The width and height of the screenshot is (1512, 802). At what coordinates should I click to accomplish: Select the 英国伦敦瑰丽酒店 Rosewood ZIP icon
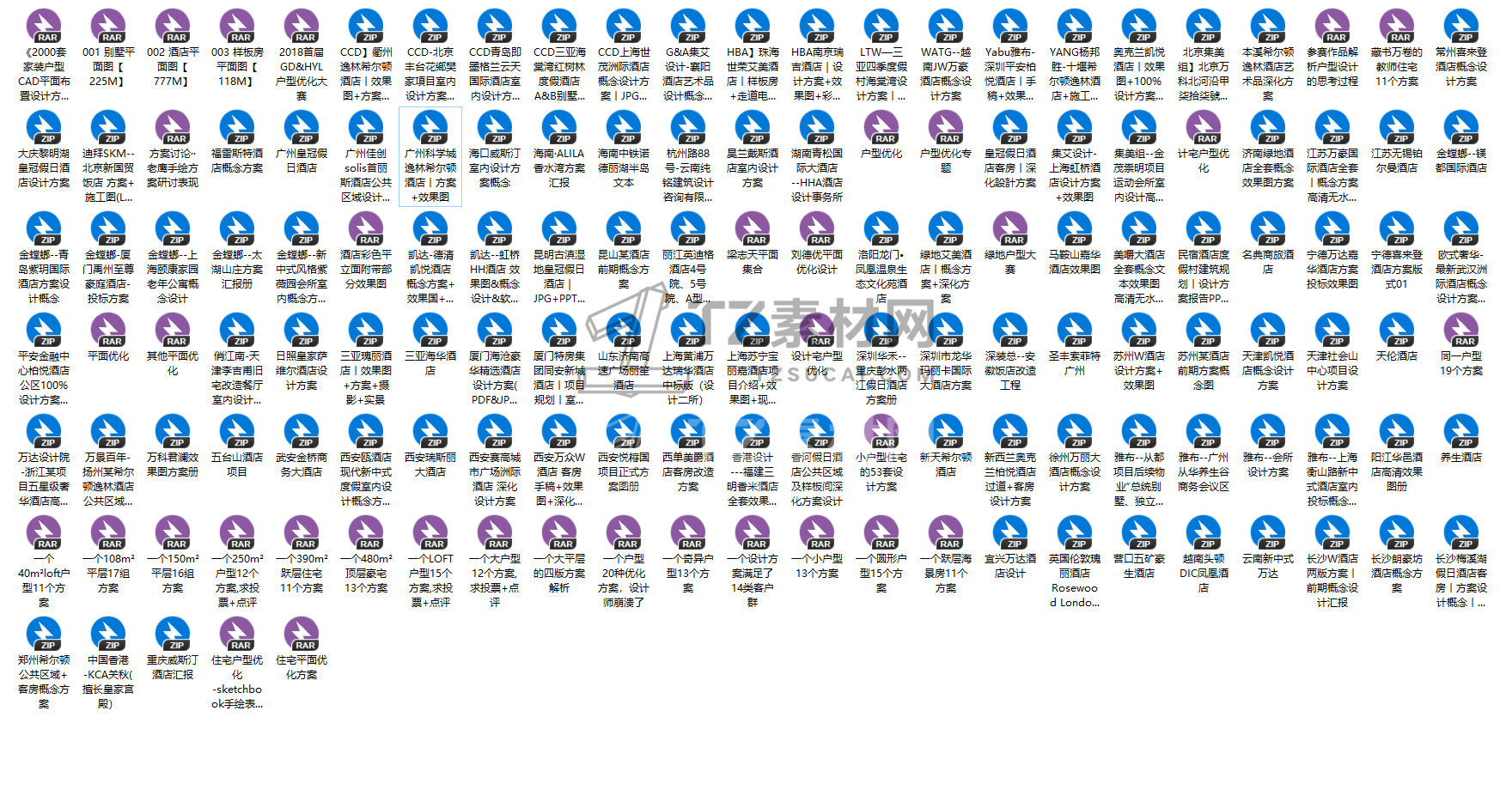(1075, 532)
